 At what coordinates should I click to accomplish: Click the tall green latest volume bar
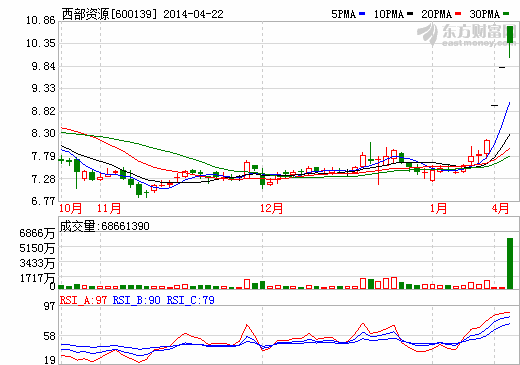tap(510, 263)
